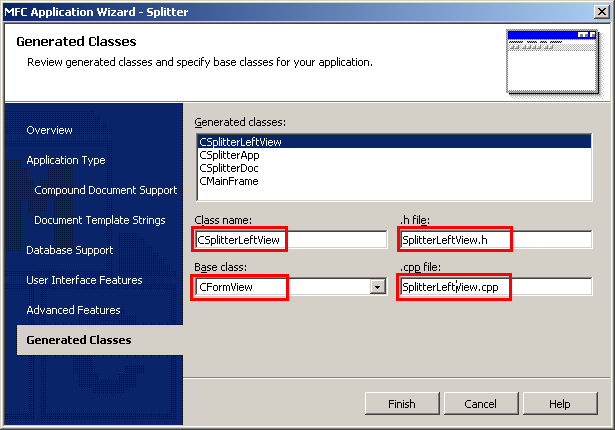This screenshot has height=430, width=615.
Task: Click the Finish button
Action: tap(402, 403)
